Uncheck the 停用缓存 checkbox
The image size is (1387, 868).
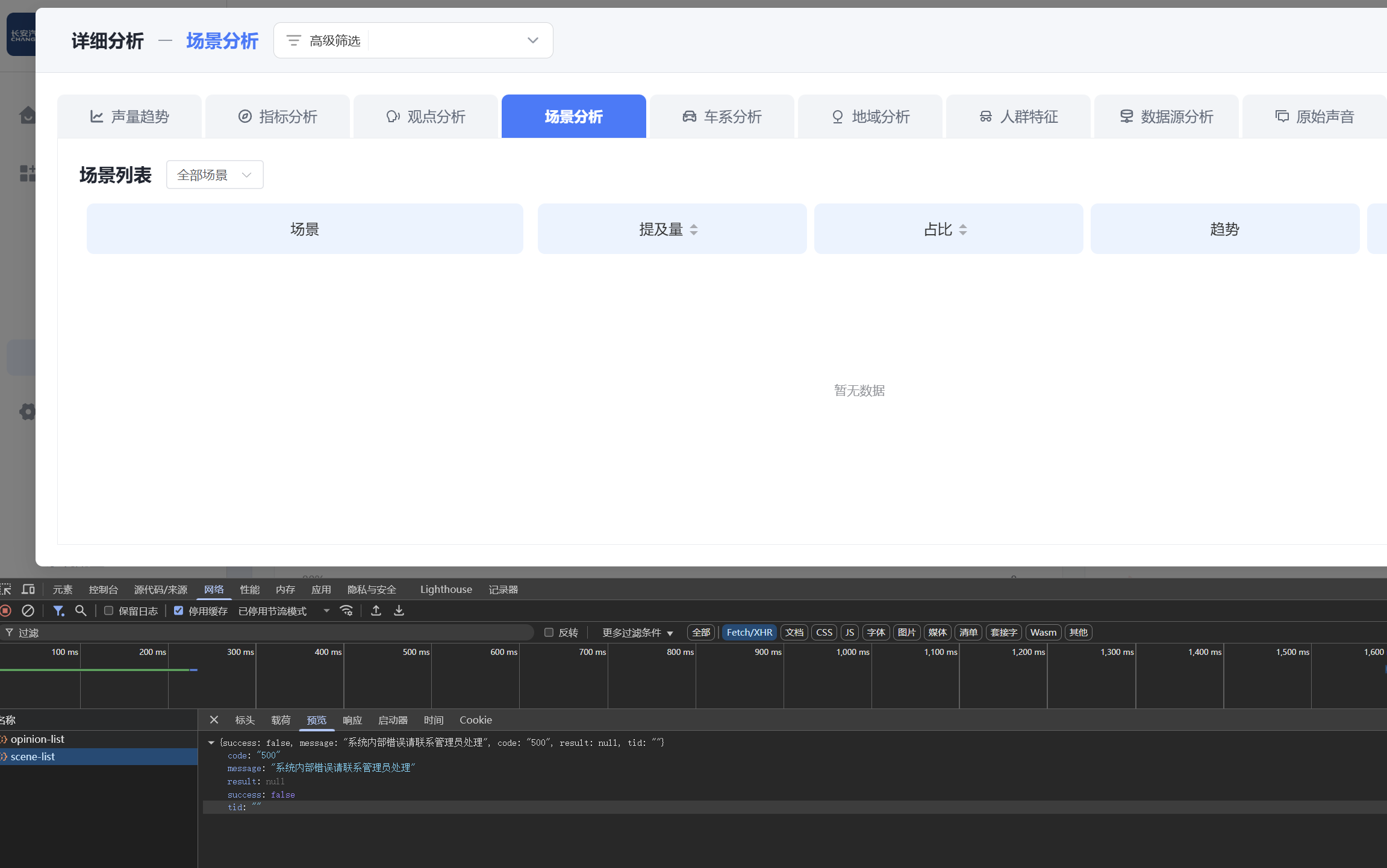click(179, 611)
